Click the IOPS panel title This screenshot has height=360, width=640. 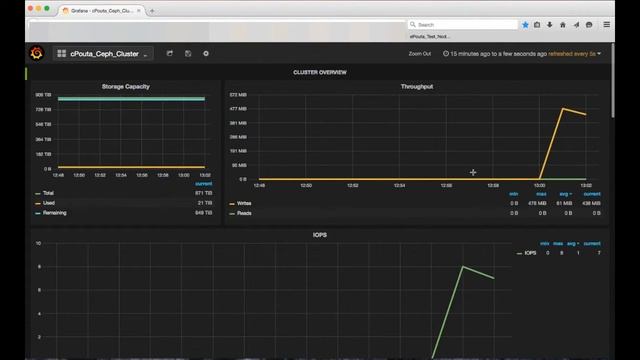tap(320, 235)
